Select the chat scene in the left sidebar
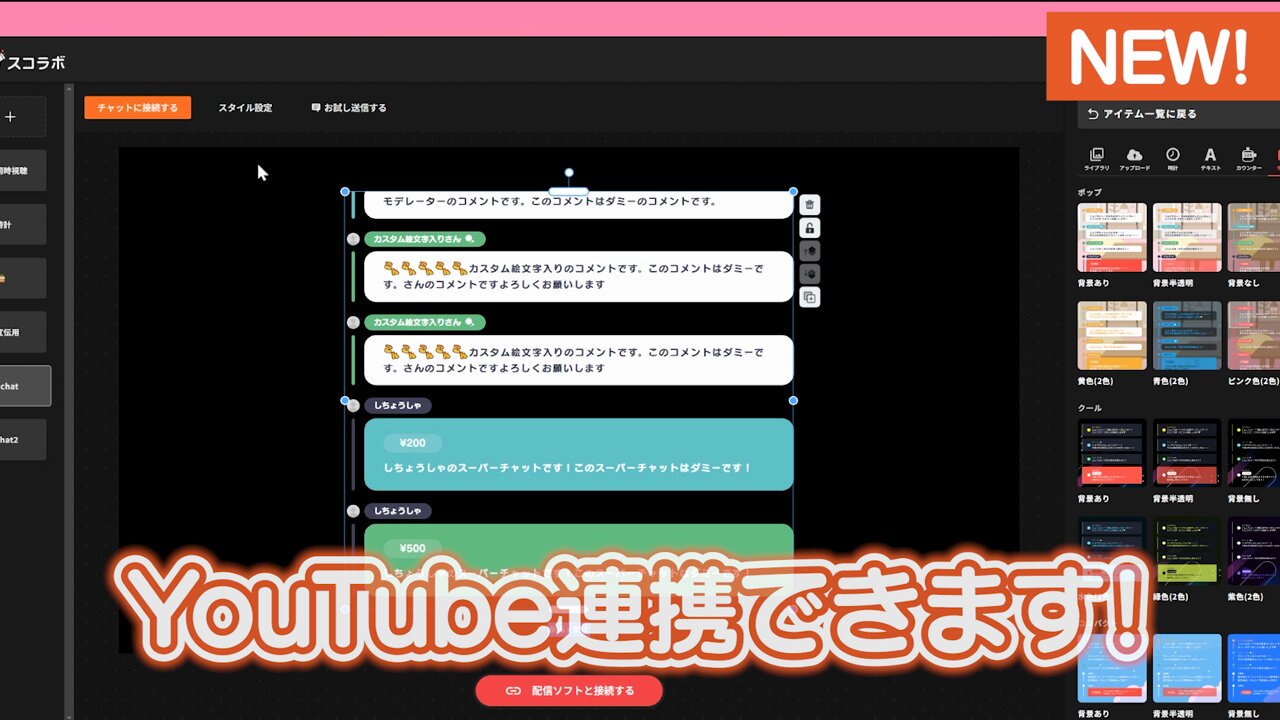1280x720 pixels. [x=24, y=386]
